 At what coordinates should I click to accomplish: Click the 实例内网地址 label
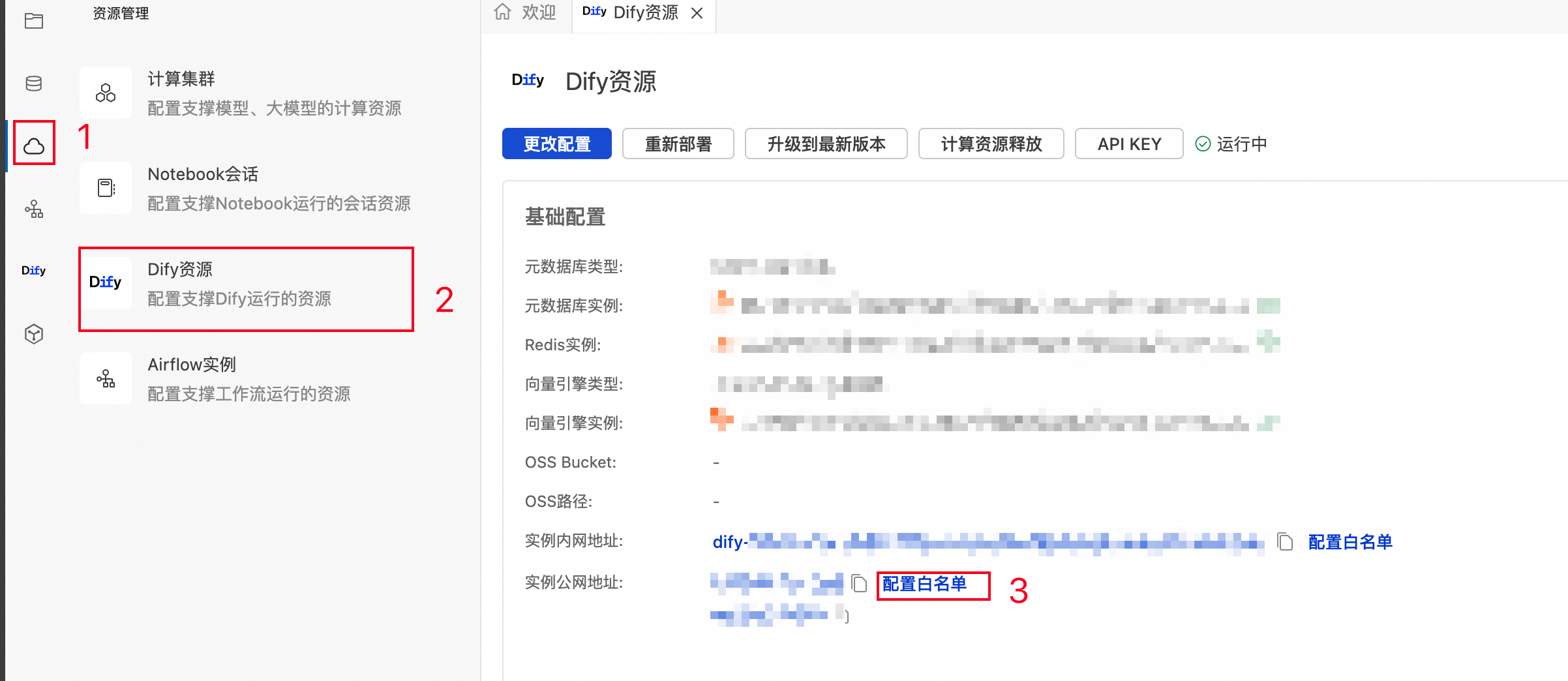[574, 541]
